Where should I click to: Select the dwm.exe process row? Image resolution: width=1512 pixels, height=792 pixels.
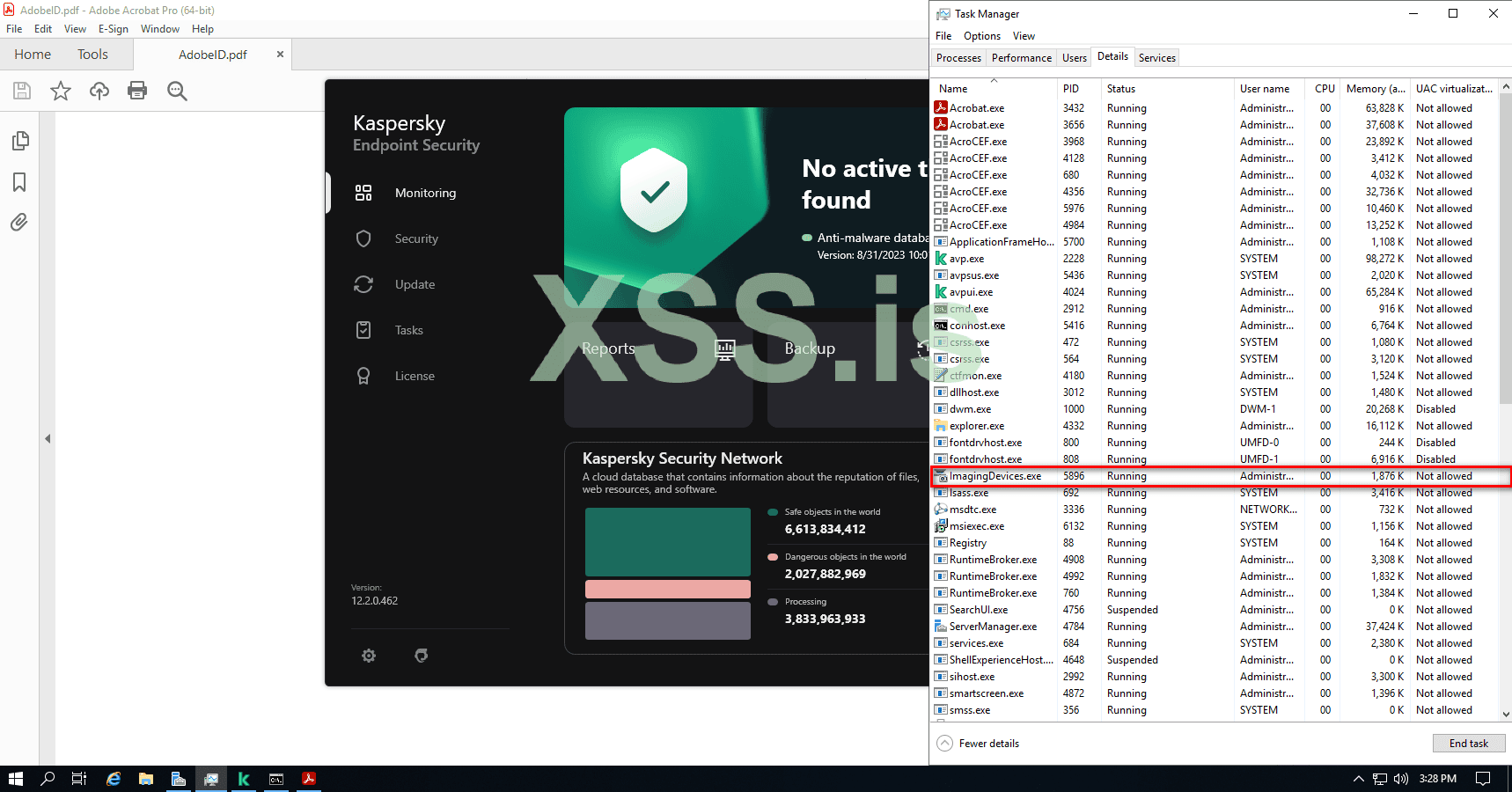(x=1215, y=409)
